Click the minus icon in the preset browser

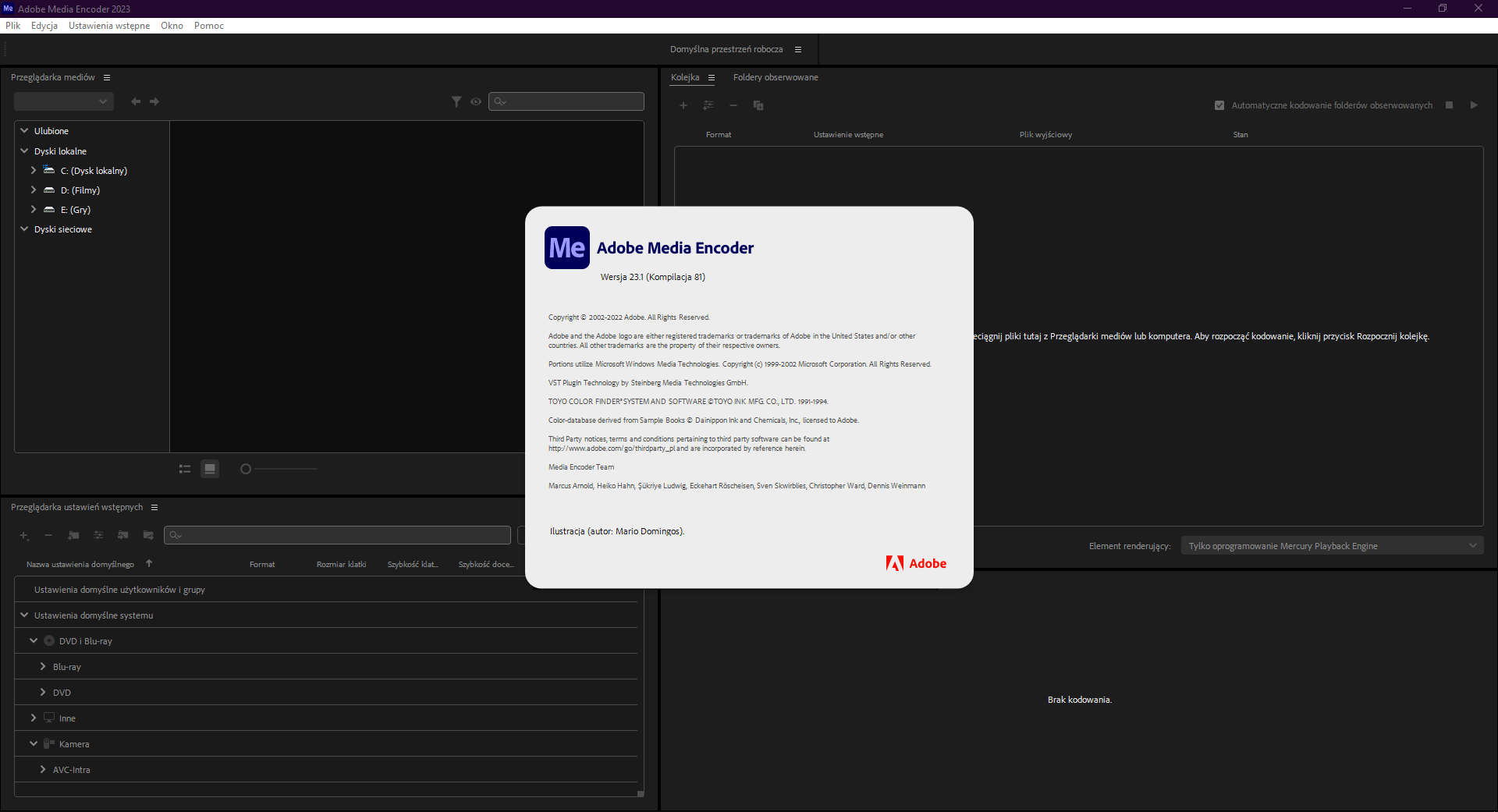pos(48,535)
